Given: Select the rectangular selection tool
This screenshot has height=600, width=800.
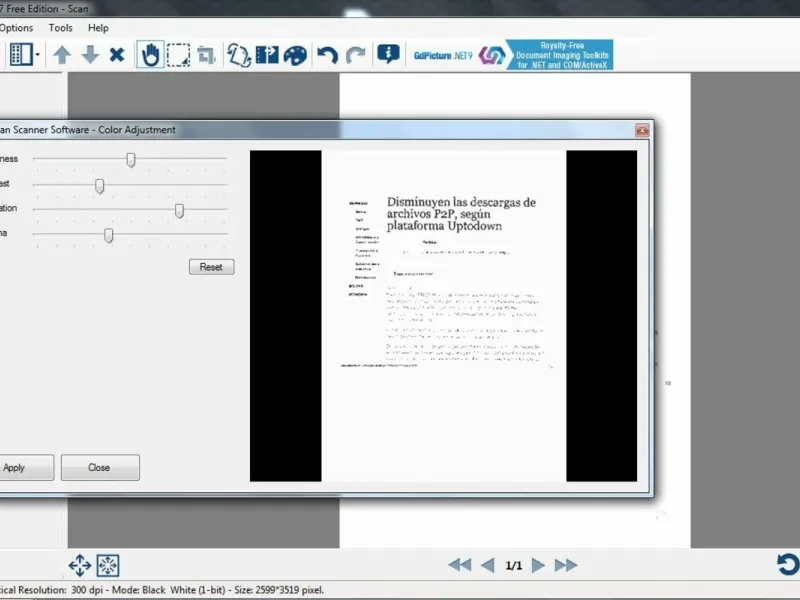Looking at the screenshot, I should coord(179,55).
